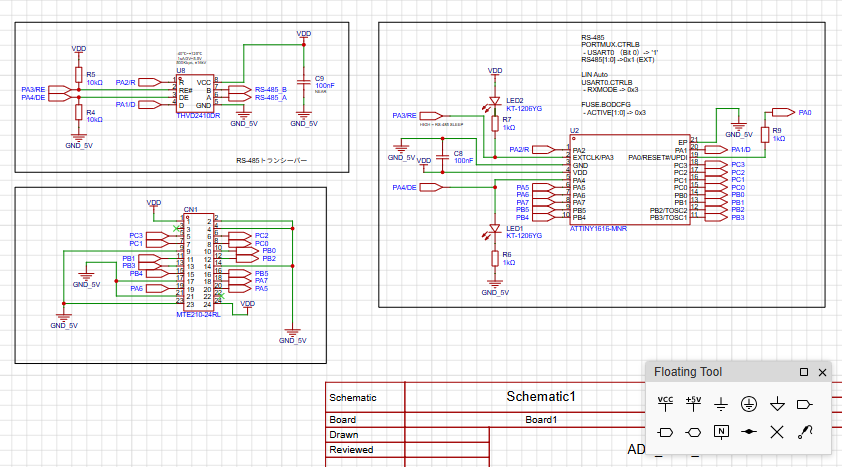Select the VCC power symbol tool

pos(666,403)
